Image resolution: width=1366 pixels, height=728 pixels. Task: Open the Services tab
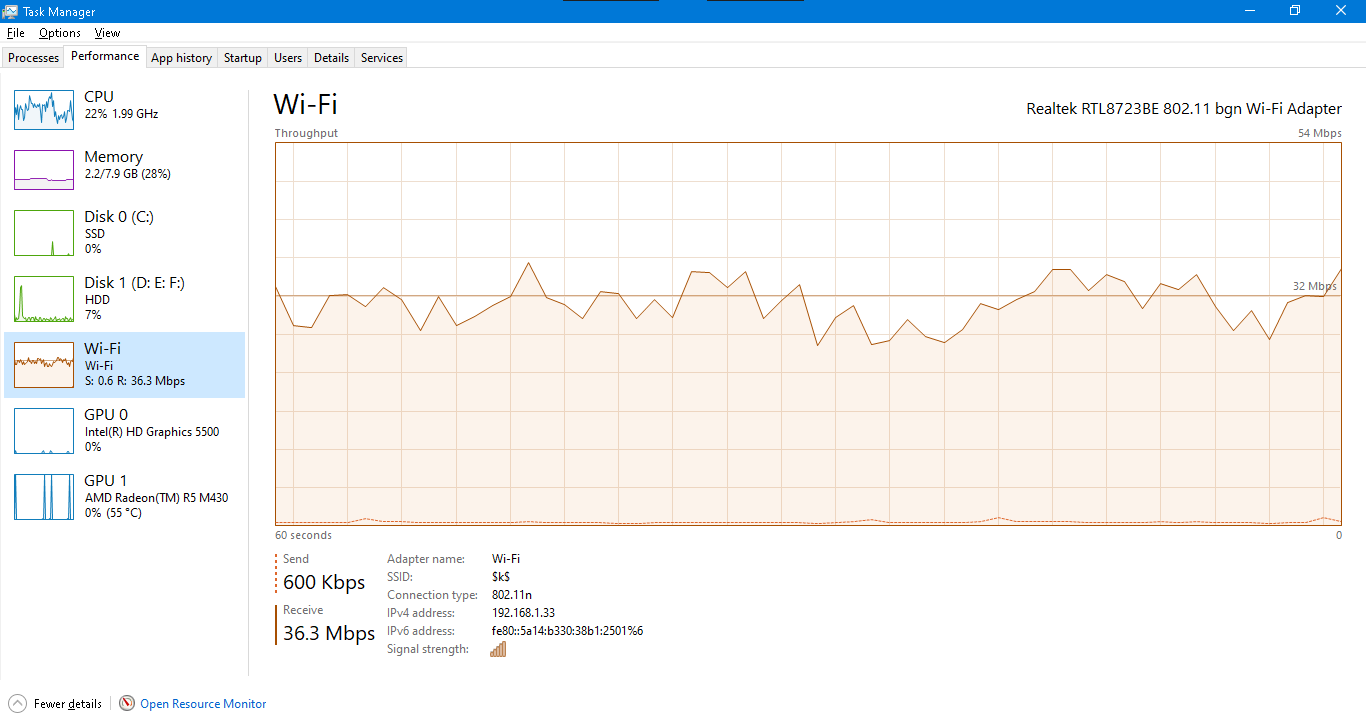click(382, 58)
